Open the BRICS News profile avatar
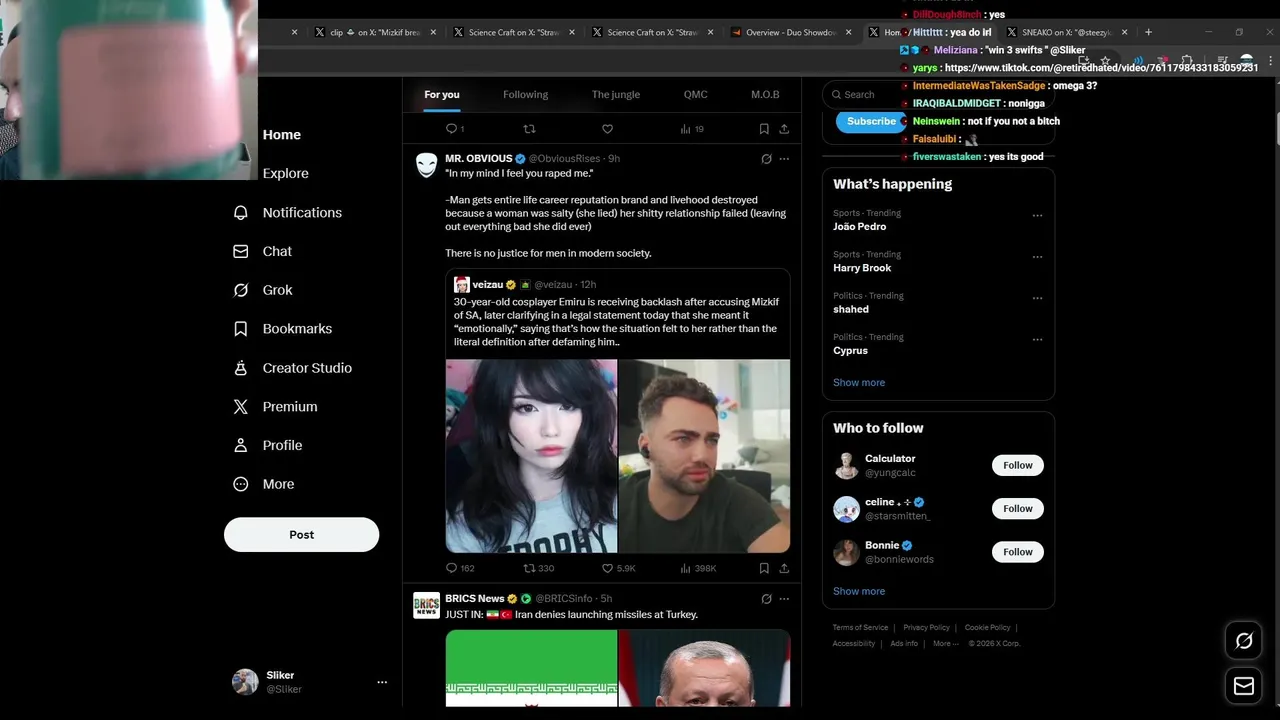Screen dimensions: 1280x720 (x=427, y=605)
